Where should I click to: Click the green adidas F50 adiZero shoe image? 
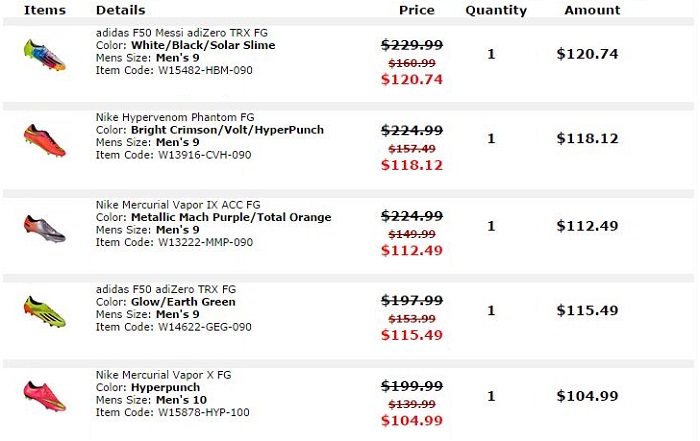coord(44,310)
